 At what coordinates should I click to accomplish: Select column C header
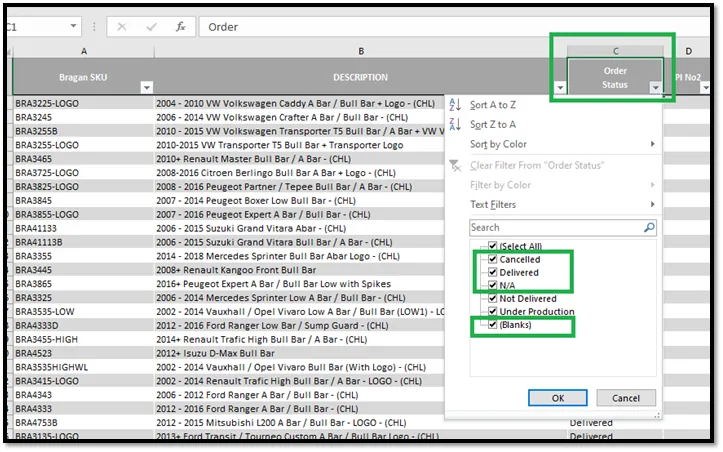point(615,51)
